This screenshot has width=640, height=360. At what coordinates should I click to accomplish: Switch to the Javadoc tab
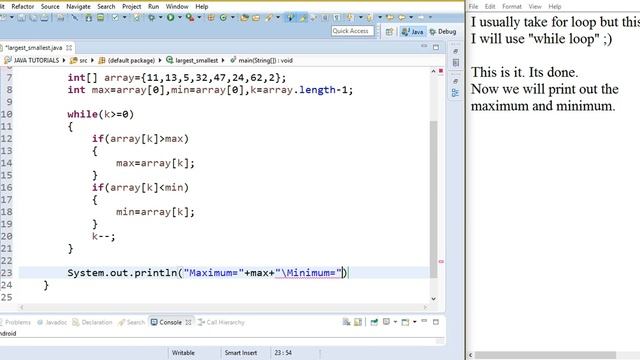pyautogui.click(x=52, y=322)
